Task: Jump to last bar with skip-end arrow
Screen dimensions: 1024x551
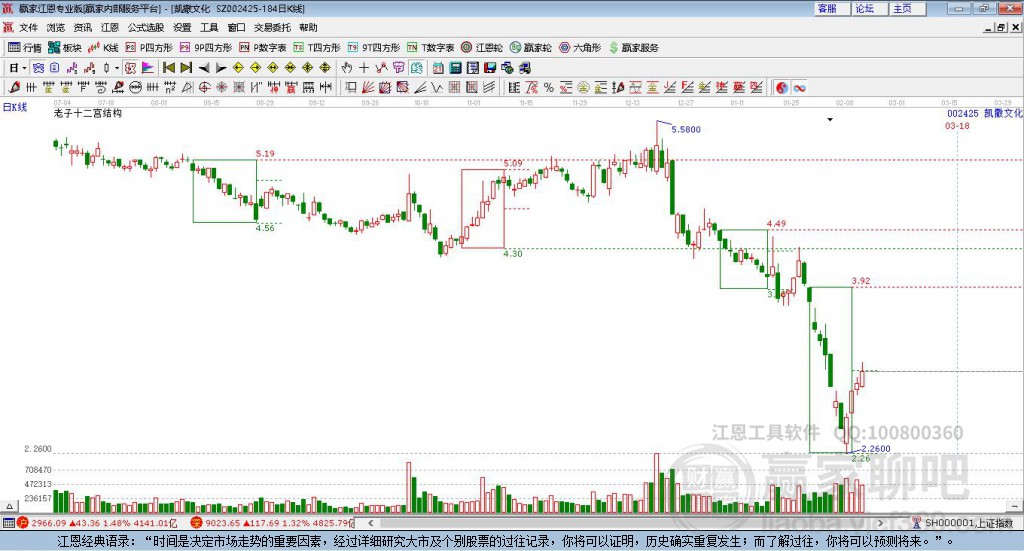Action: point(186,68)
